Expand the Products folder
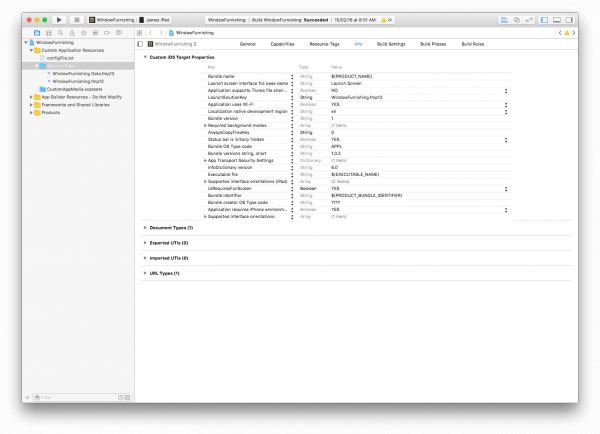The height and width of the screenshot is (434, 600). [31, 113]
